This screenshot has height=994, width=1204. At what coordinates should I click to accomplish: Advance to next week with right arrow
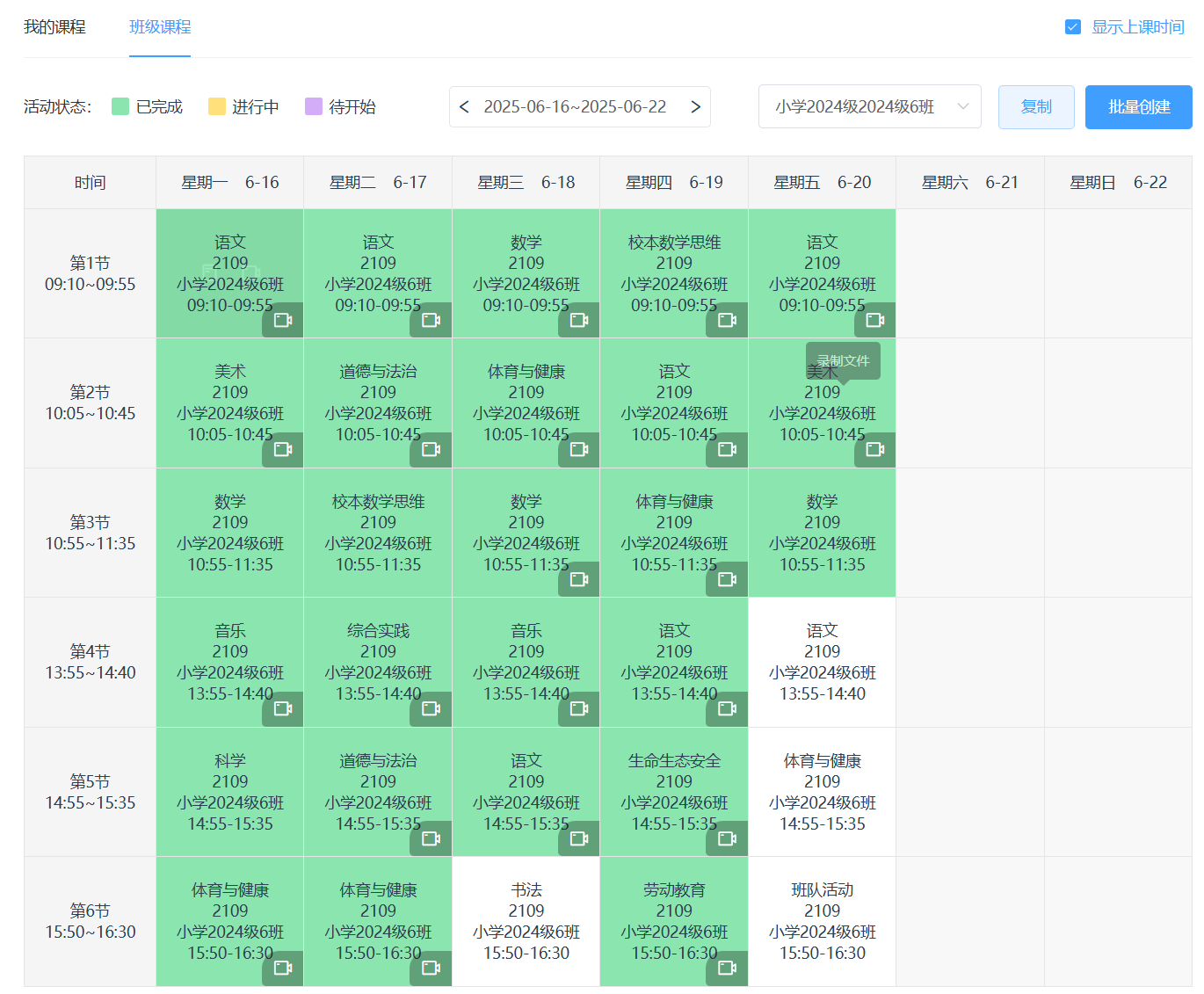[x=695, y=107]
